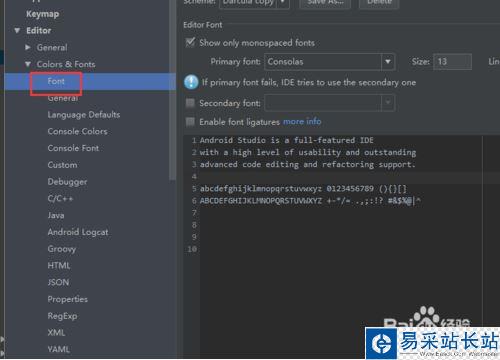Click the Consolas primary font combo box
The width and height of the screenshot is (500, 360).
pyautogui.click(x=329, y=62)
